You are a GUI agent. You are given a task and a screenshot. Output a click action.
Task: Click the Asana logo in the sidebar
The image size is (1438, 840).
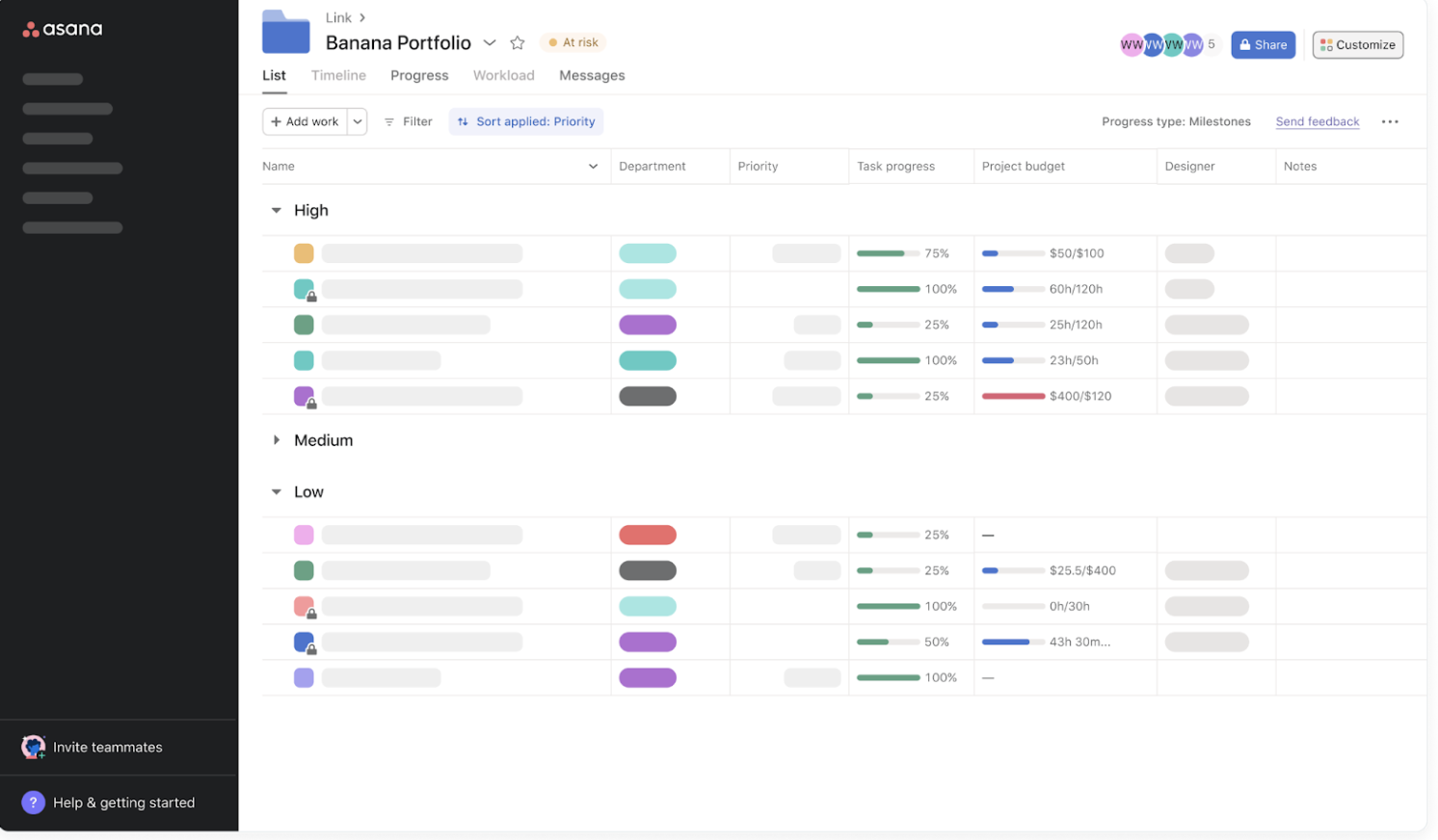pyautogui.click(x=63, y=29)
